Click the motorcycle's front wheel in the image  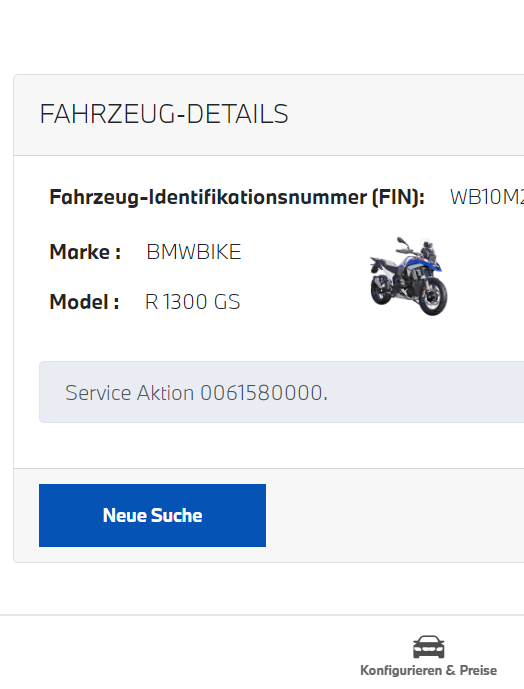click(x=433, y=297)
